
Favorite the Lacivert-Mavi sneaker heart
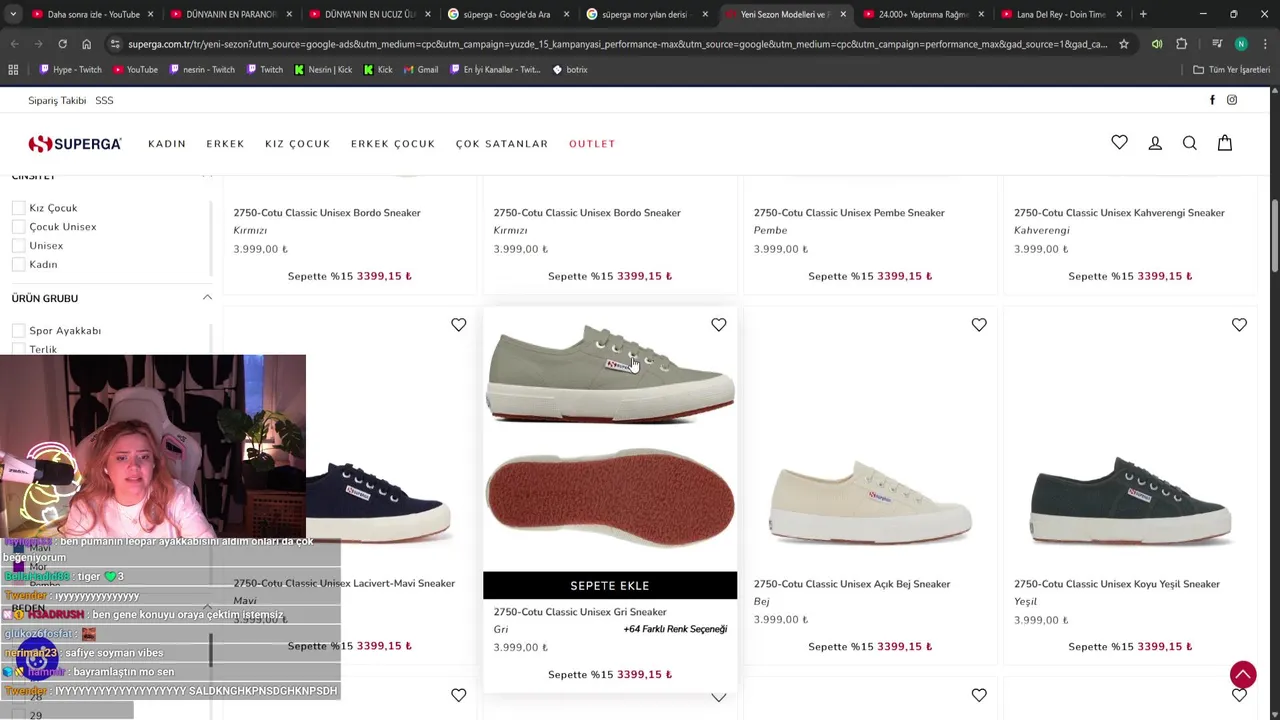[x=458, y=325]
